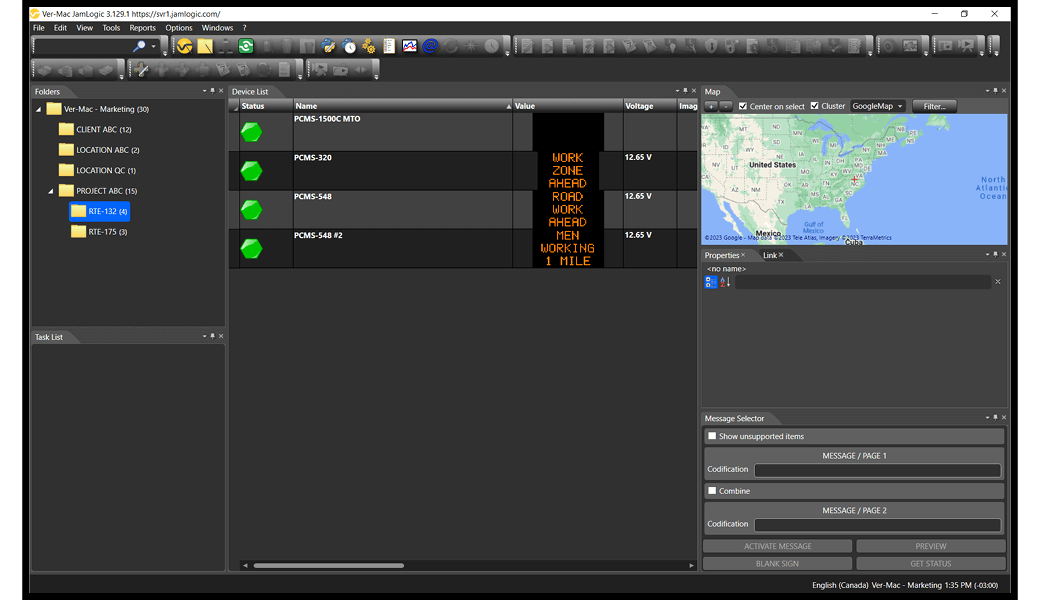Open the GoogleMap provider dropdown
The width and height of the screenshot is (1040, 600).
tap(877, 106)
